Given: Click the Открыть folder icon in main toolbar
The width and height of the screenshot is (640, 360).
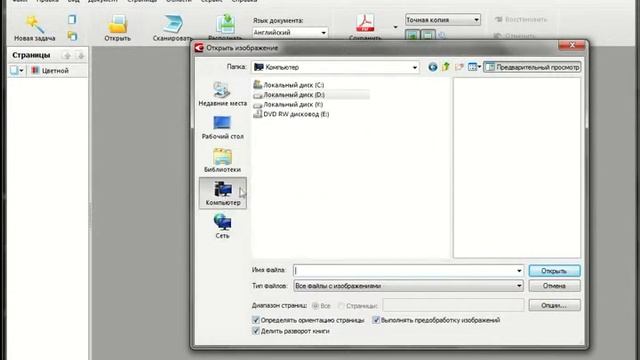Looking at the screenshot, I should point(118,24).
